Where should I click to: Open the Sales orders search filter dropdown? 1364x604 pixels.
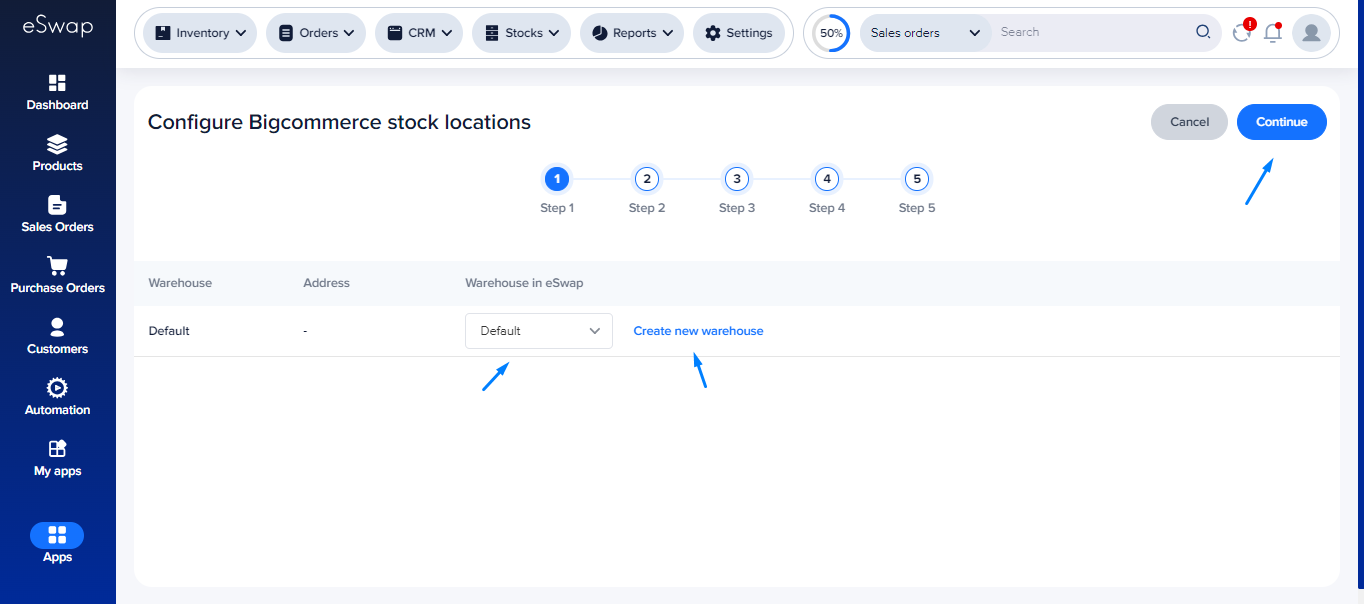coord(925,33)
